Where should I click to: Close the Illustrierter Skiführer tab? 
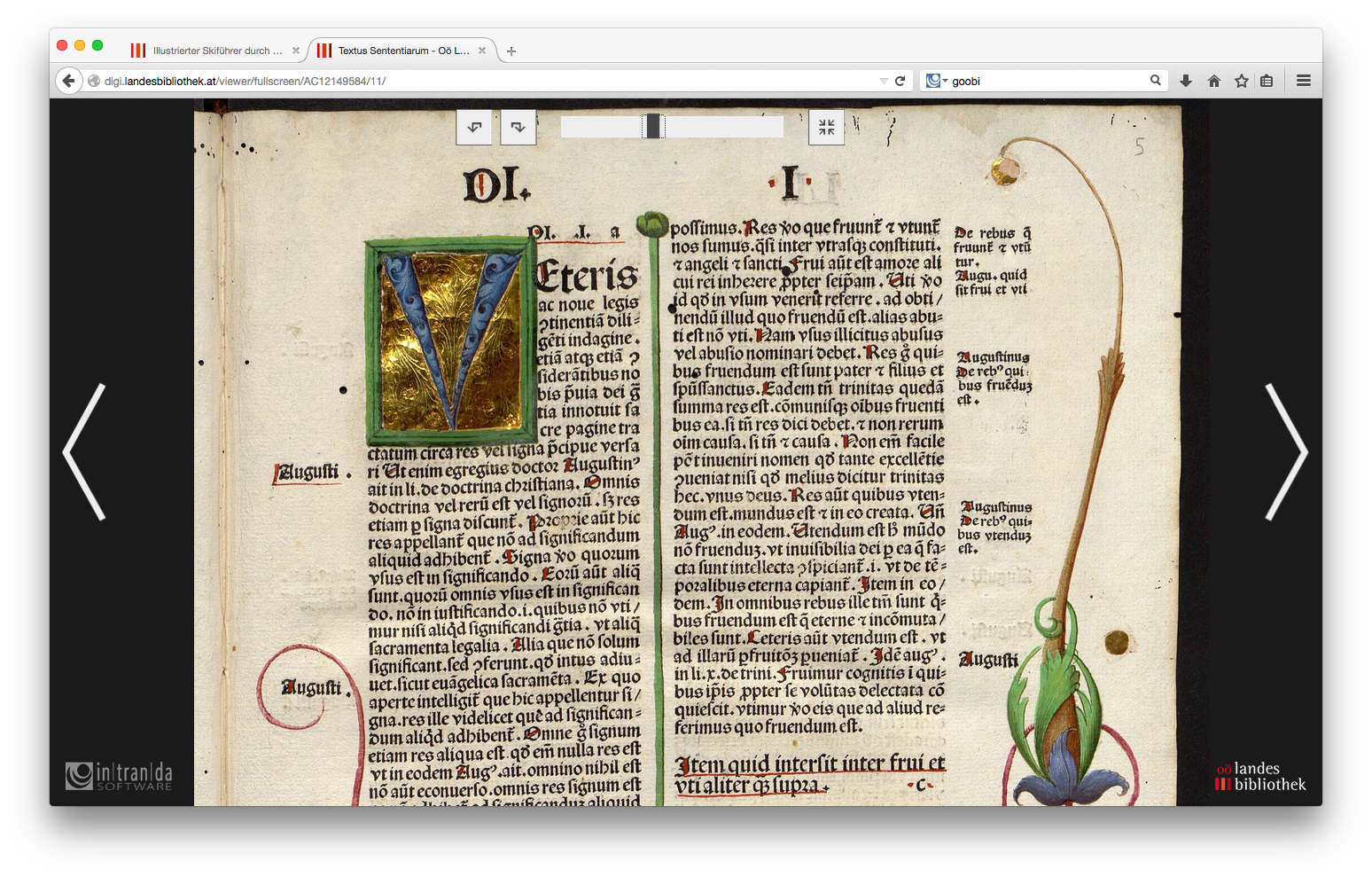coord(296,51)
